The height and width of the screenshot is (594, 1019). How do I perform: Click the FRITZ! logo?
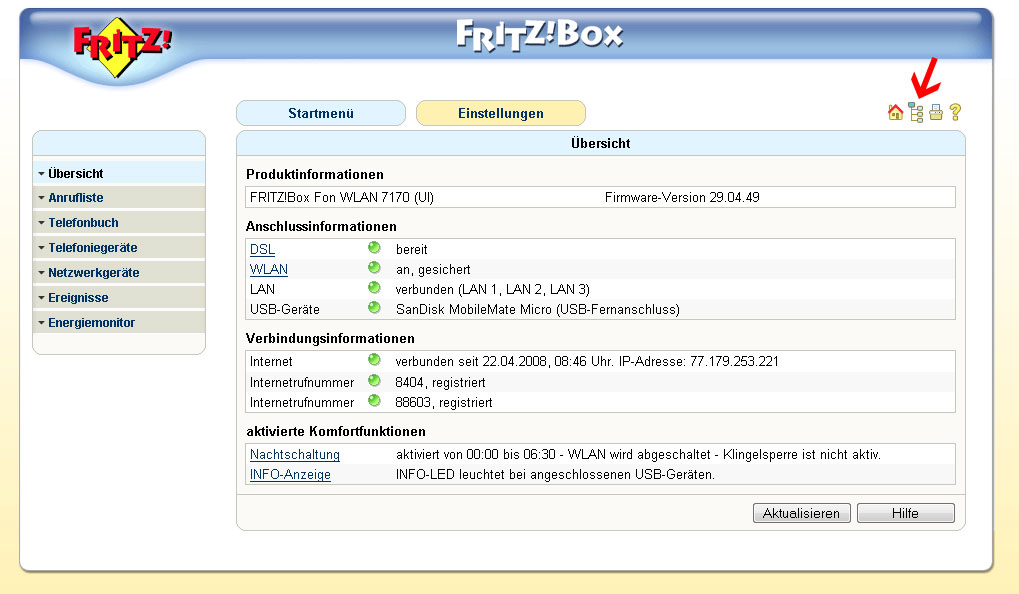coord(122,45)
